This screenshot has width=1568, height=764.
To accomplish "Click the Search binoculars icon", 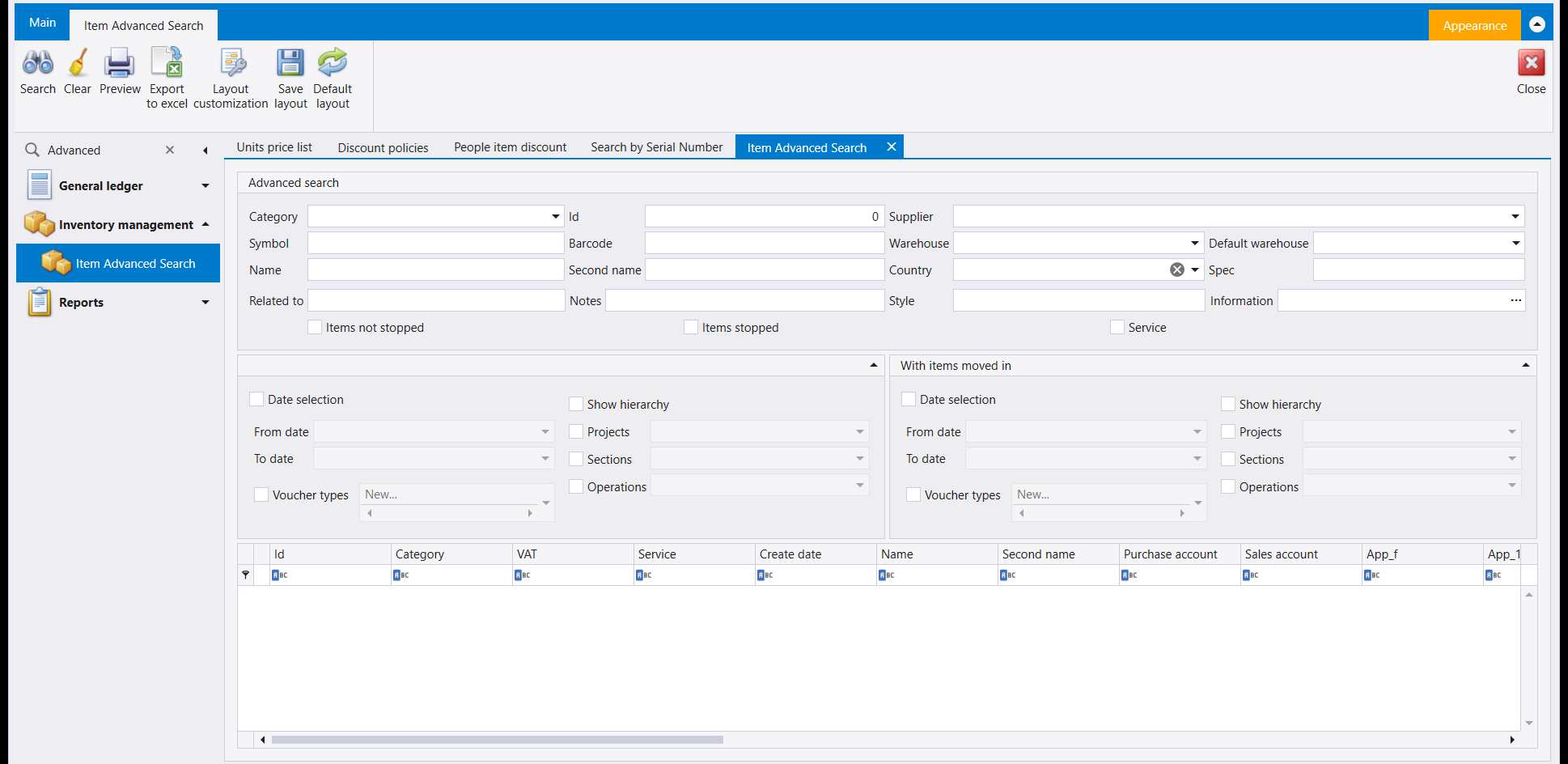I will [x=38, y=63].
